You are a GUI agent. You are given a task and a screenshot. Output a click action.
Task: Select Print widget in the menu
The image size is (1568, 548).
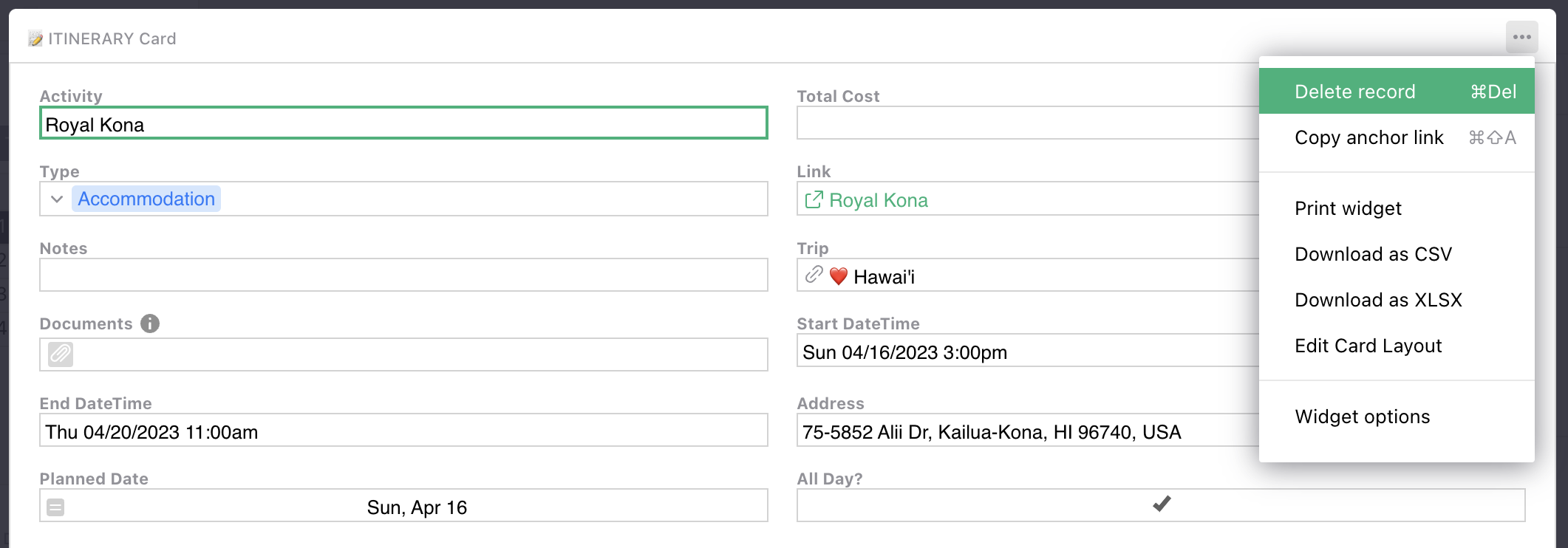click(1348, 208)
